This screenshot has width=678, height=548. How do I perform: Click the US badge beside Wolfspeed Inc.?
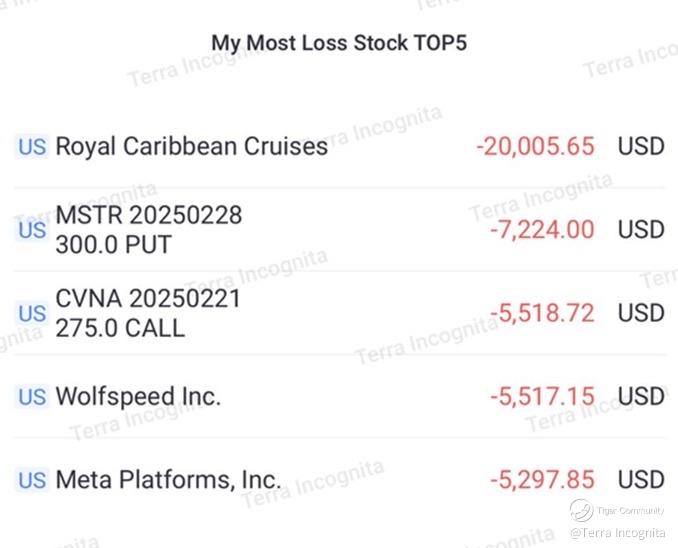[32, 397]
